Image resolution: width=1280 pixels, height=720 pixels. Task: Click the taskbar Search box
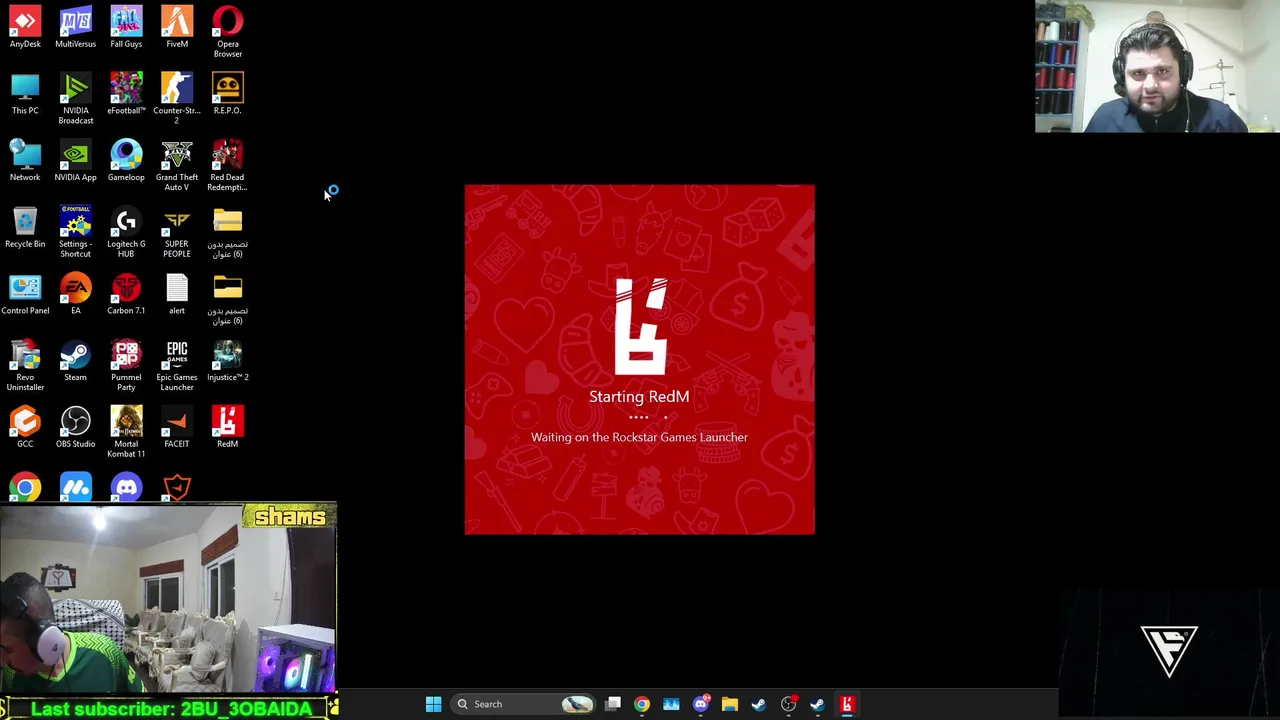click(x=523, y=704)
